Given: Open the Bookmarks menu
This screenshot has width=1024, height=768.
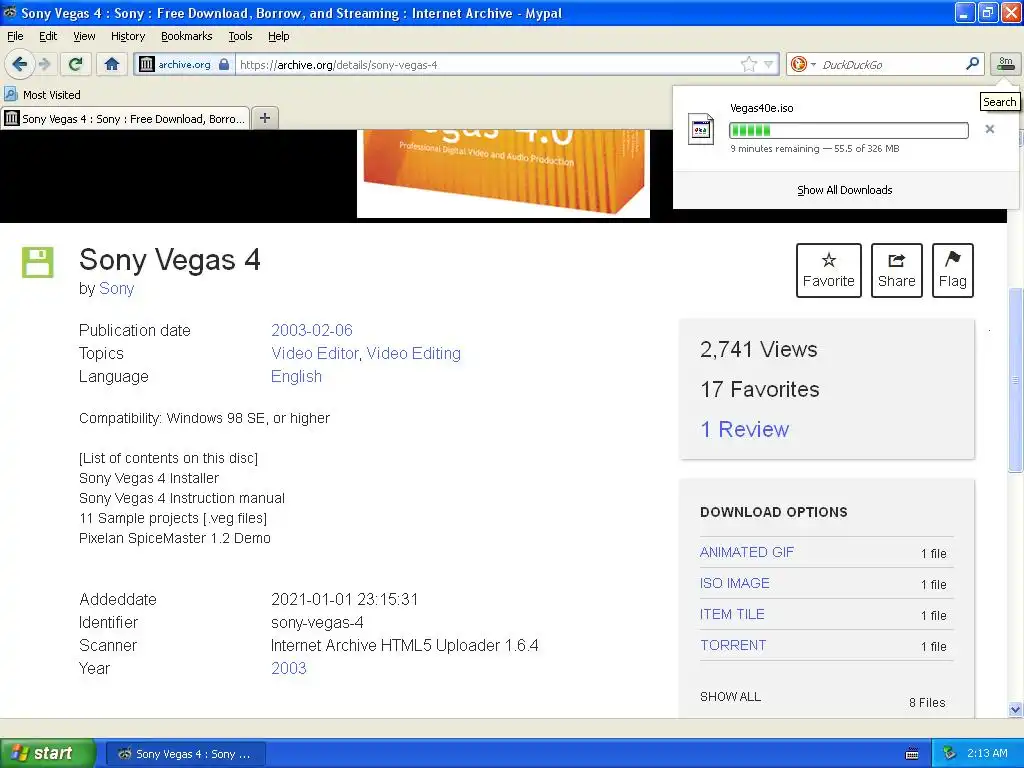Looking at the screenshot, I should tap(186, 36).
